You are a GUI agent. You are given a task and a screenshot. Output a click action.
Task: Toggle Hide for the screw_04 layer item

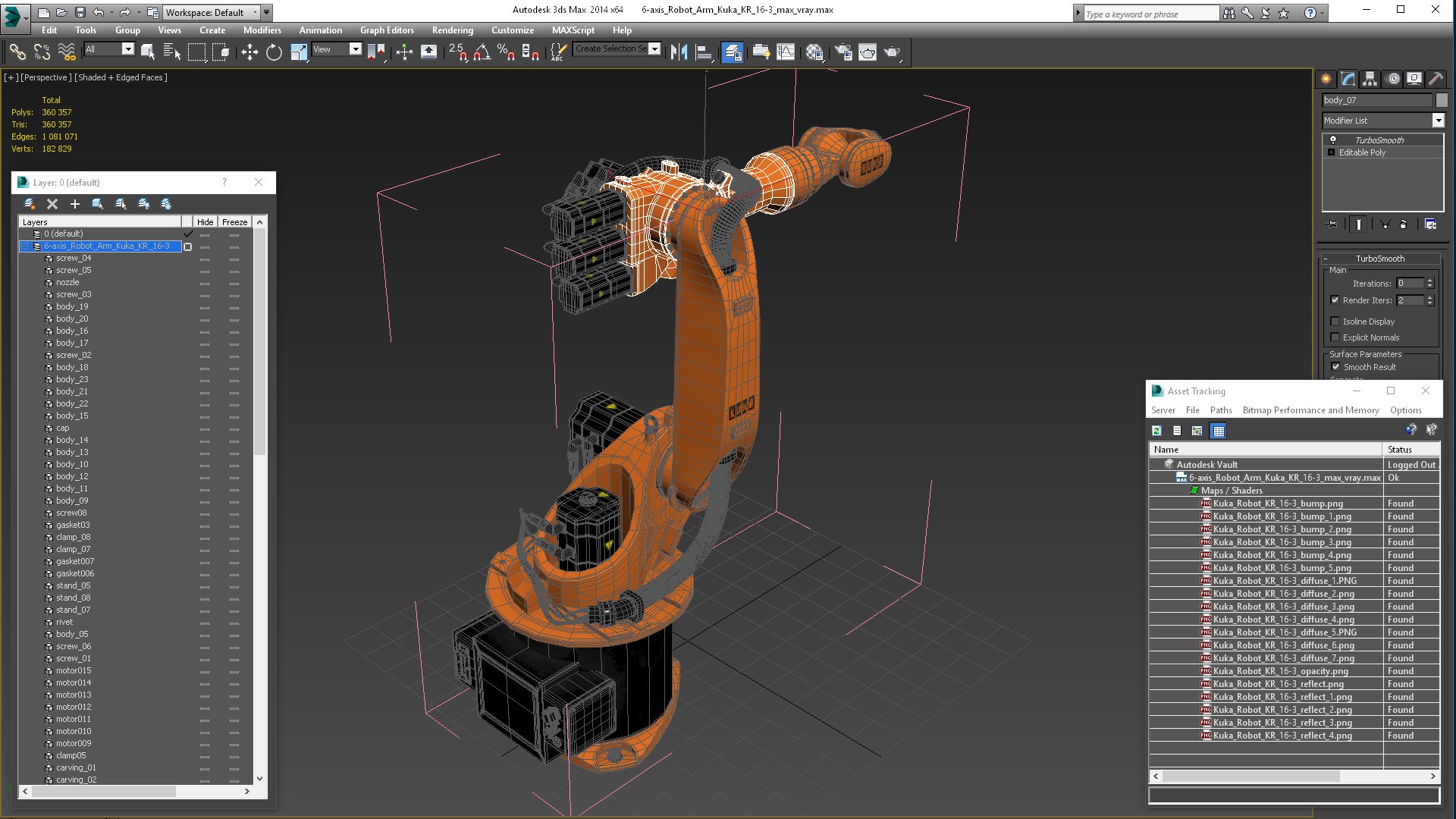point(205,258)
